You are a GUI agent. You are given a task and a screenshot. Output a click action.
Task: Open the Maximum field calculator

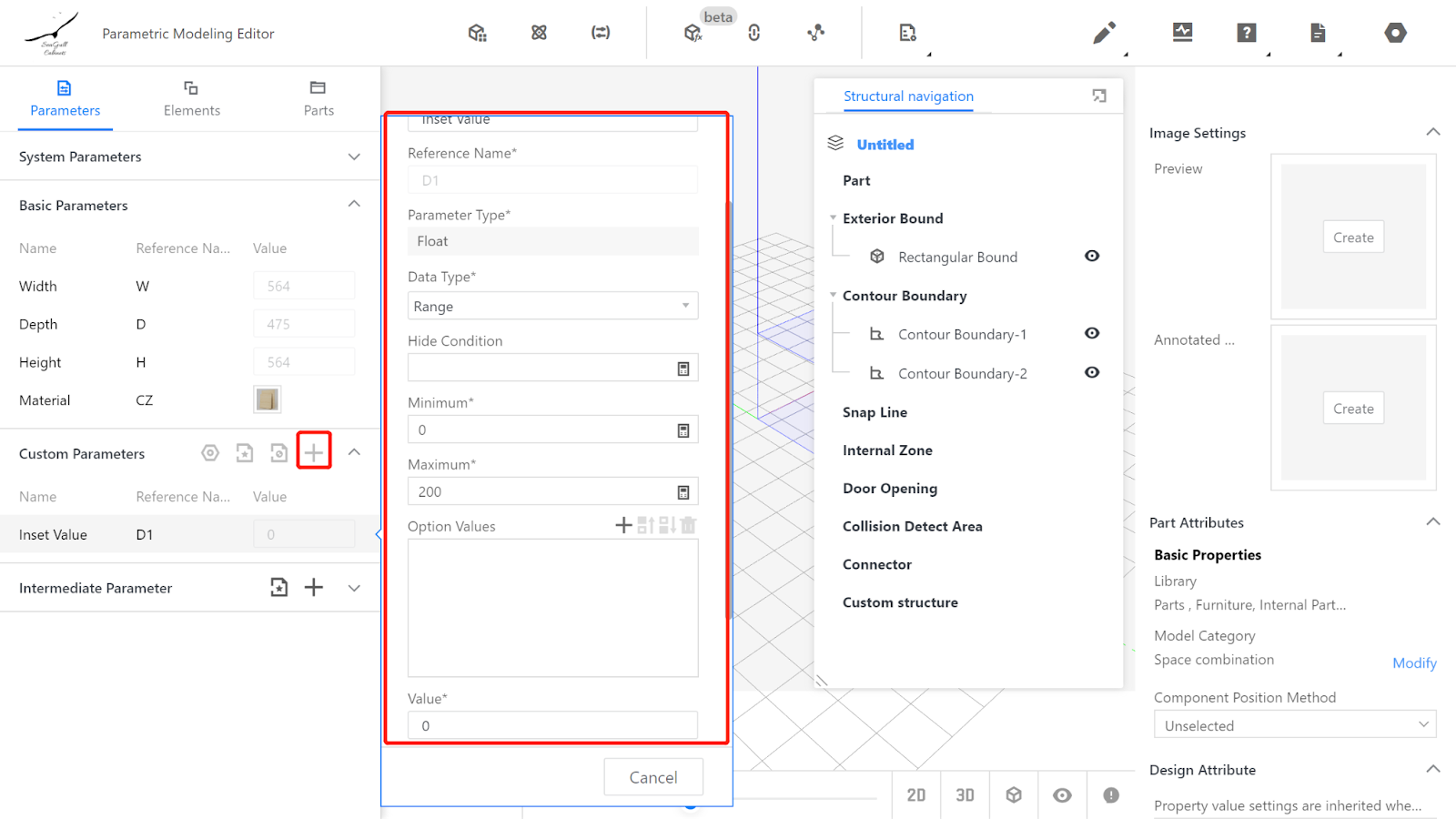pos(683,492)
